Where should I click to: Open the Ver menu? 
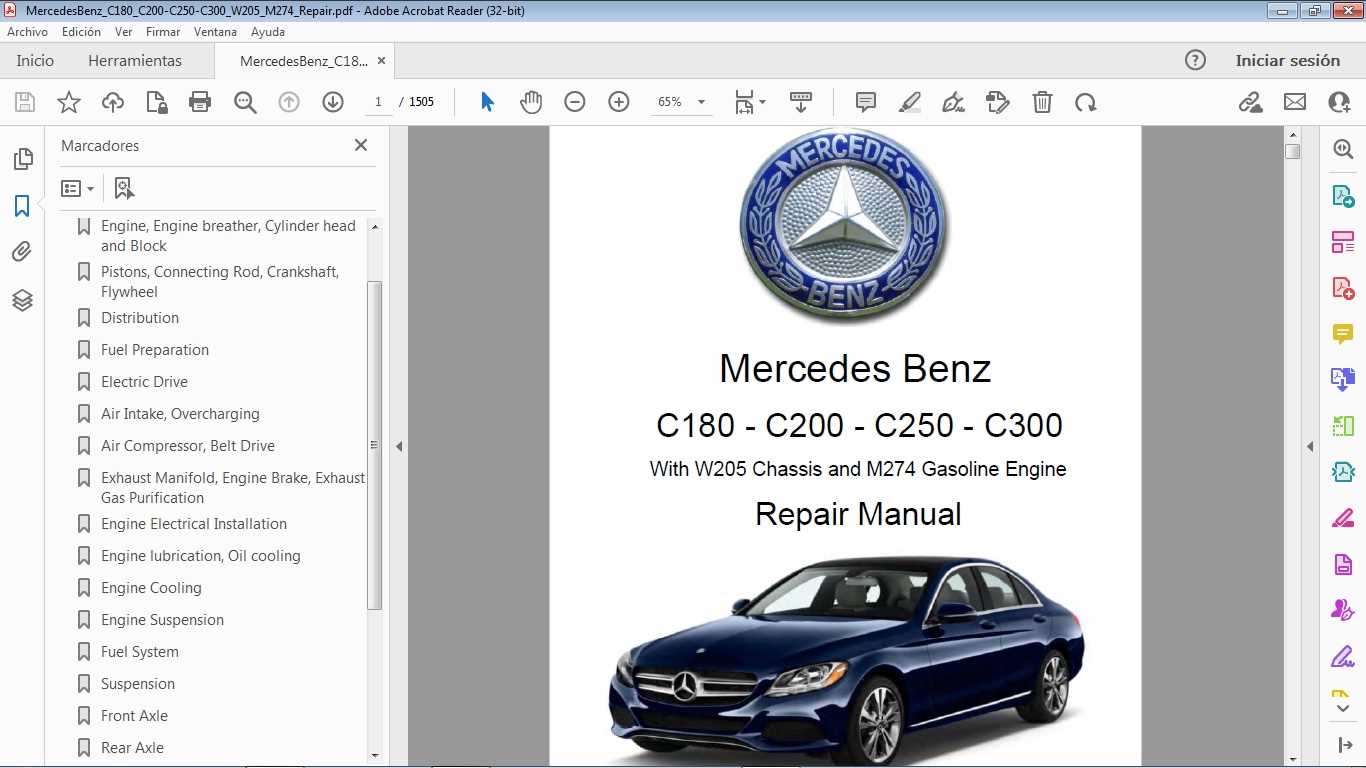[x=124, y=32]
